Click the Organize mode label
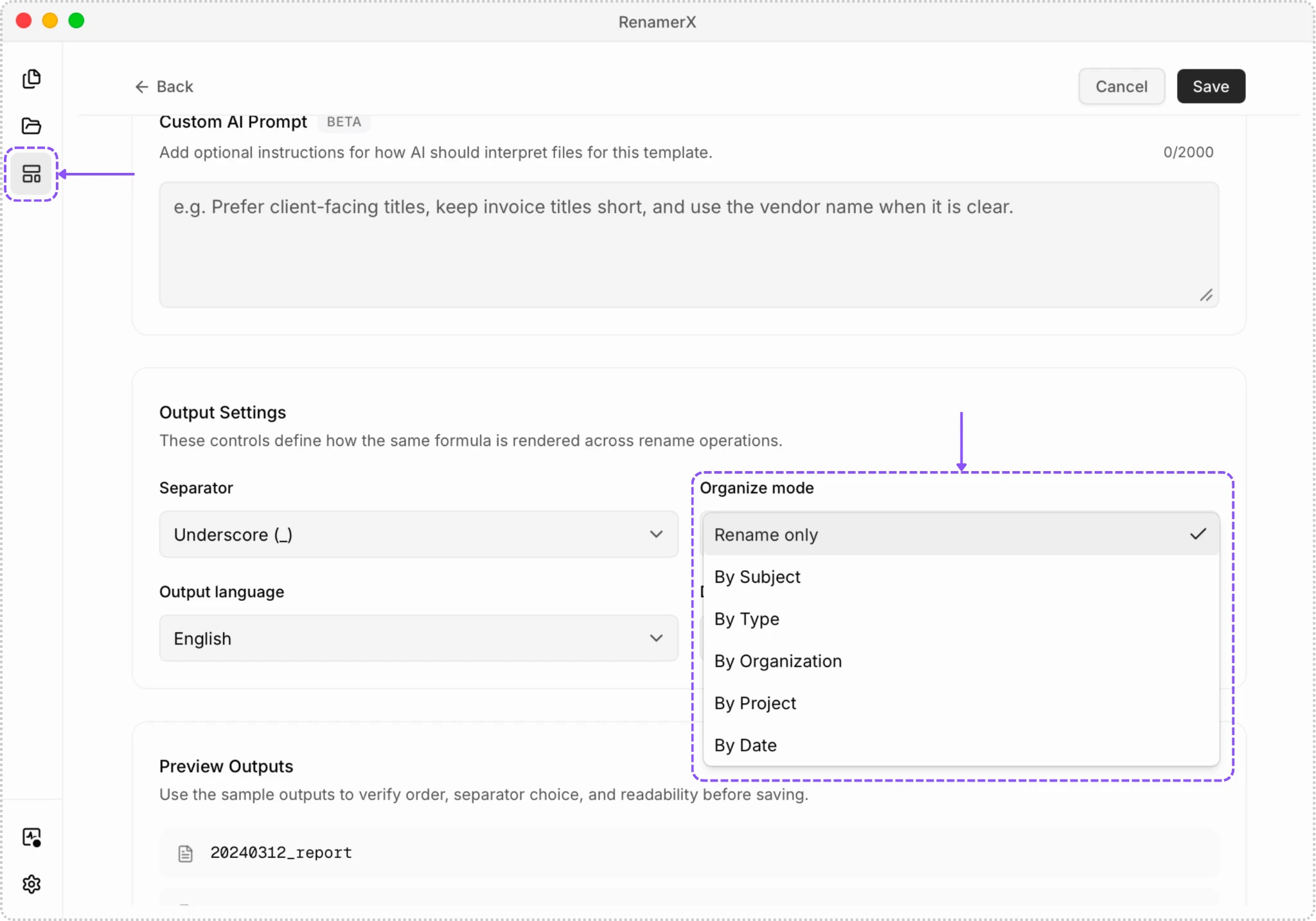 click(756, 488)
